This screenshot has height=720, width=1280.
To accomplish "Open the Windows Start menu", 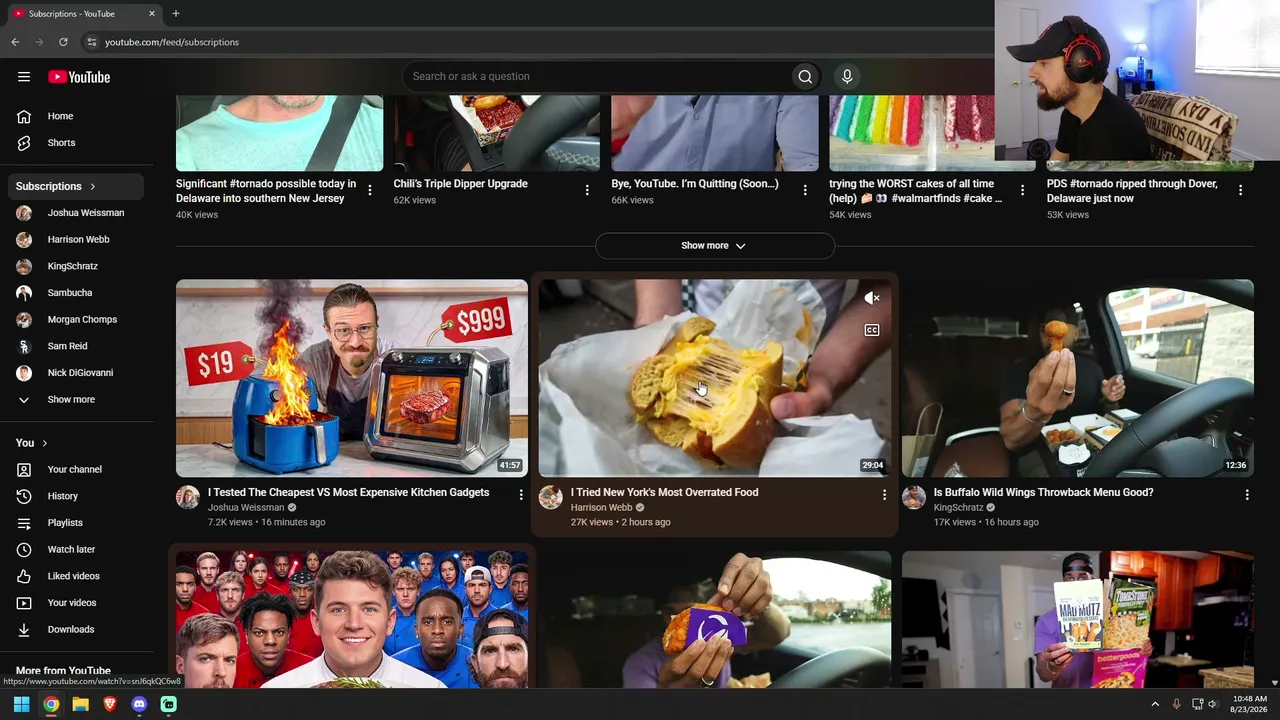I will coord(21,704).
